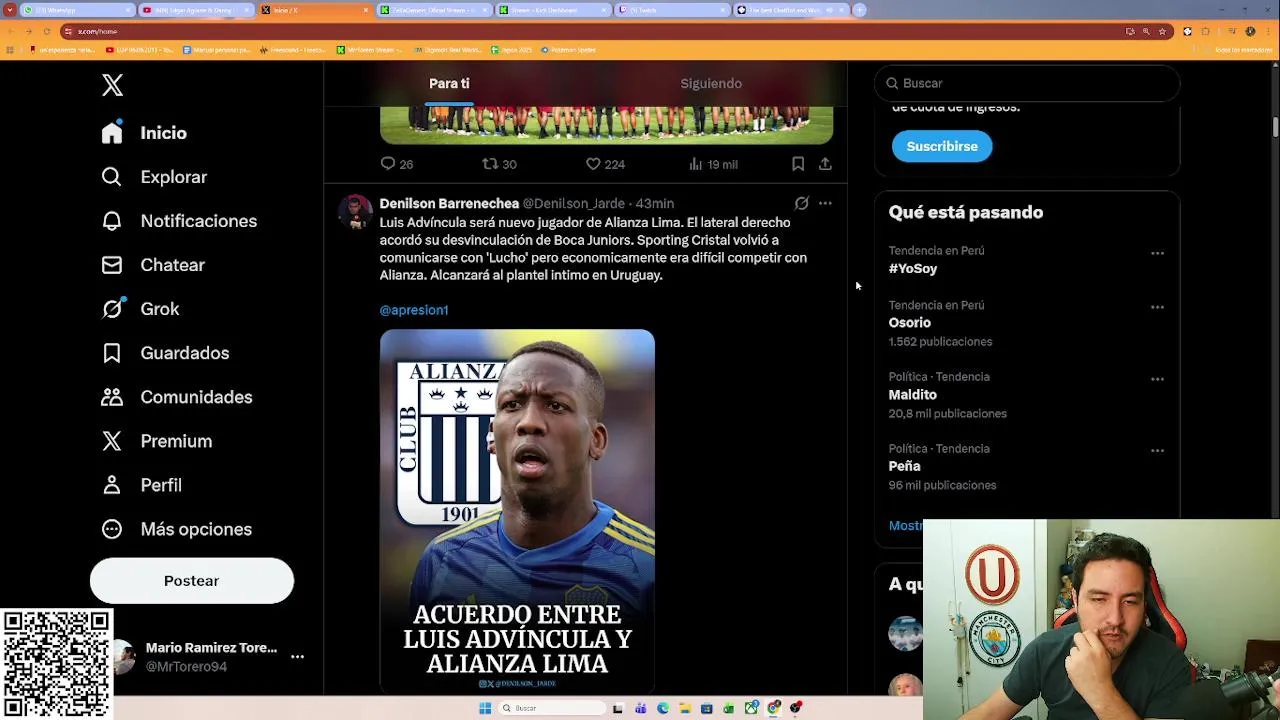Open more options for Osorio trend
The image size is (1280, 720).
pos(1157,307)
